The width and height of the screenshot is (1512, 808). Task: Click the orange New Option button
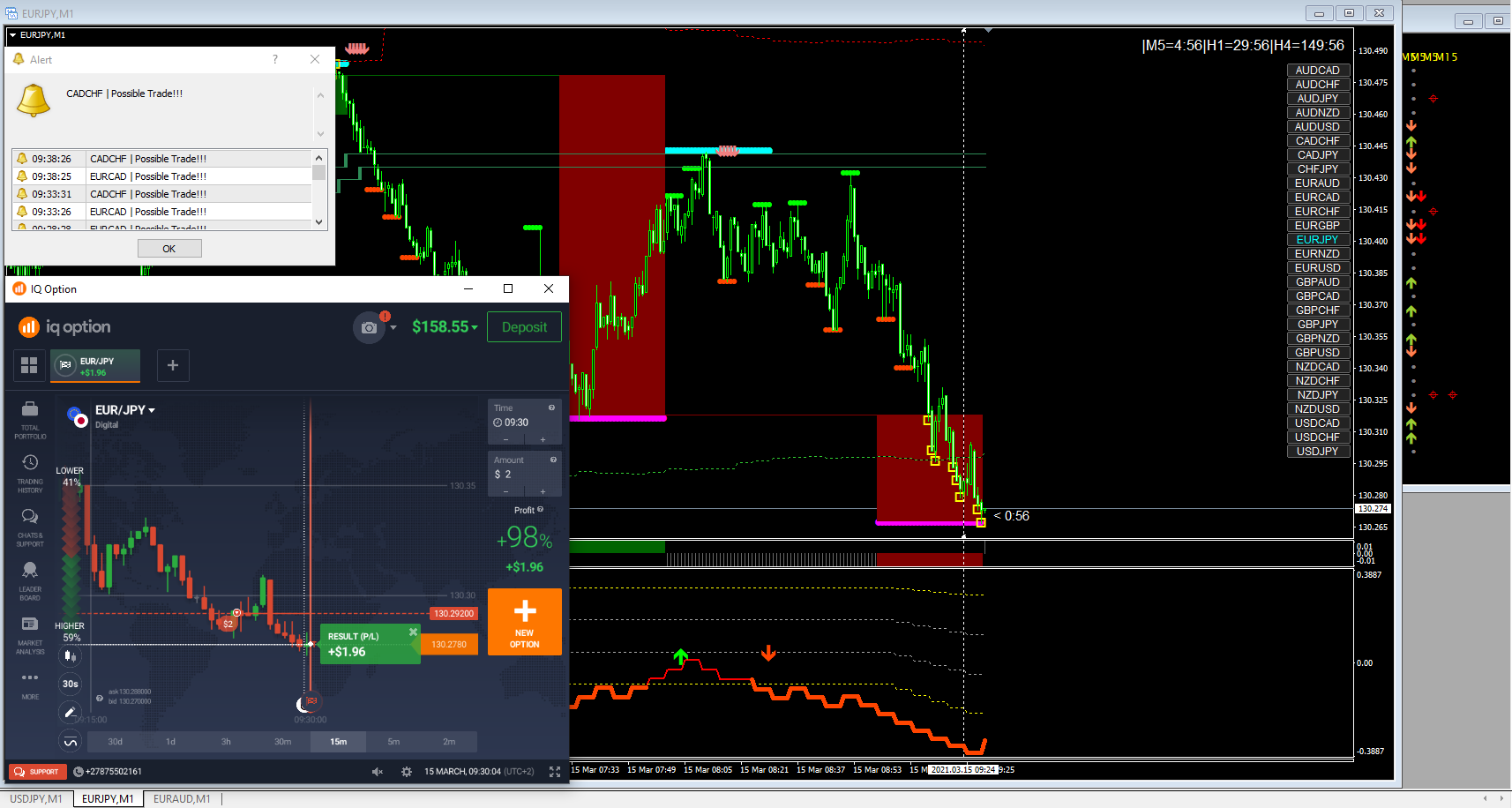pos(525,622)
